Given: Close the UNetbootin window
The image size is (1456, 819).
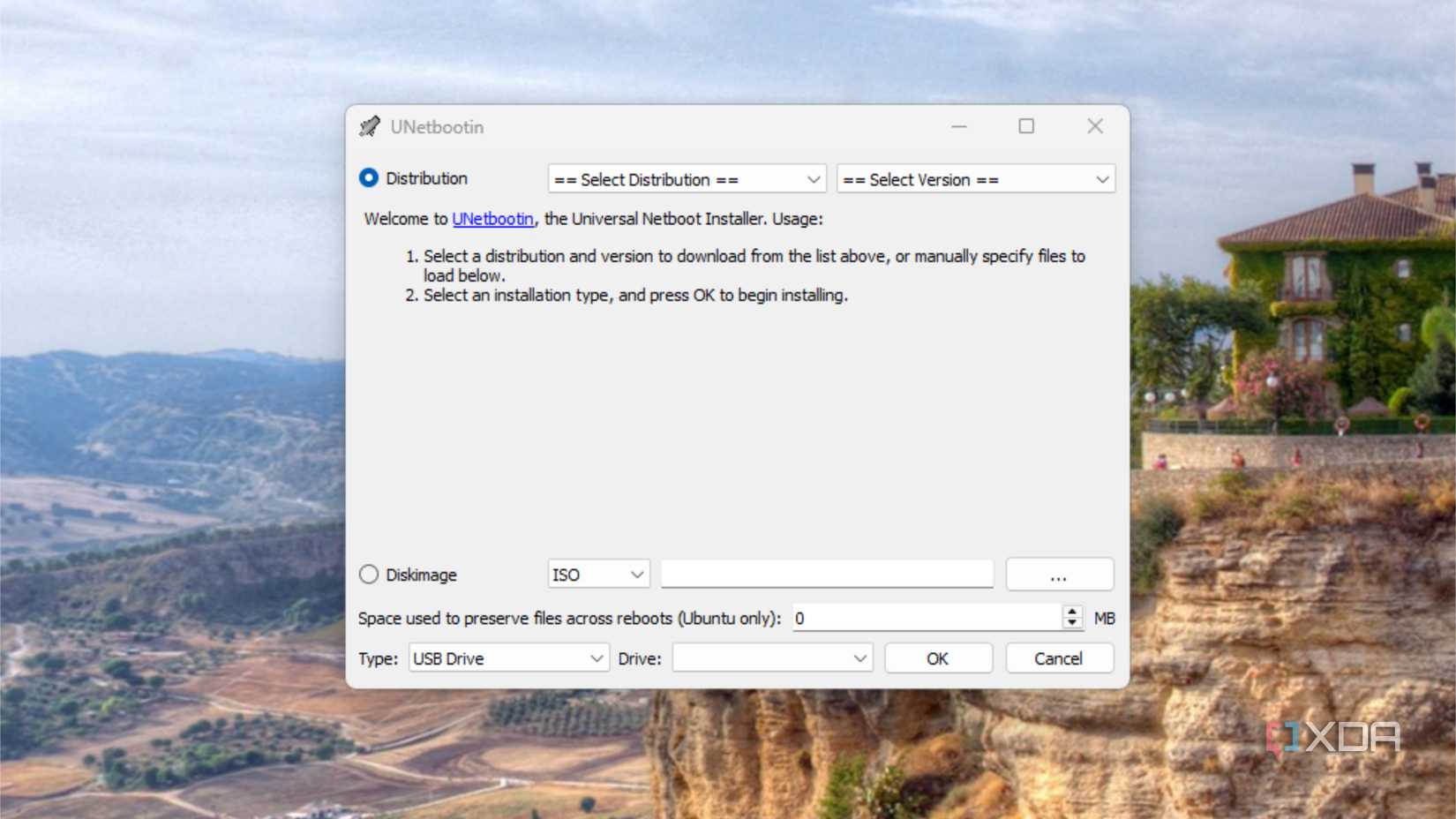Looking at the screenshot, I should (1095, 127).
